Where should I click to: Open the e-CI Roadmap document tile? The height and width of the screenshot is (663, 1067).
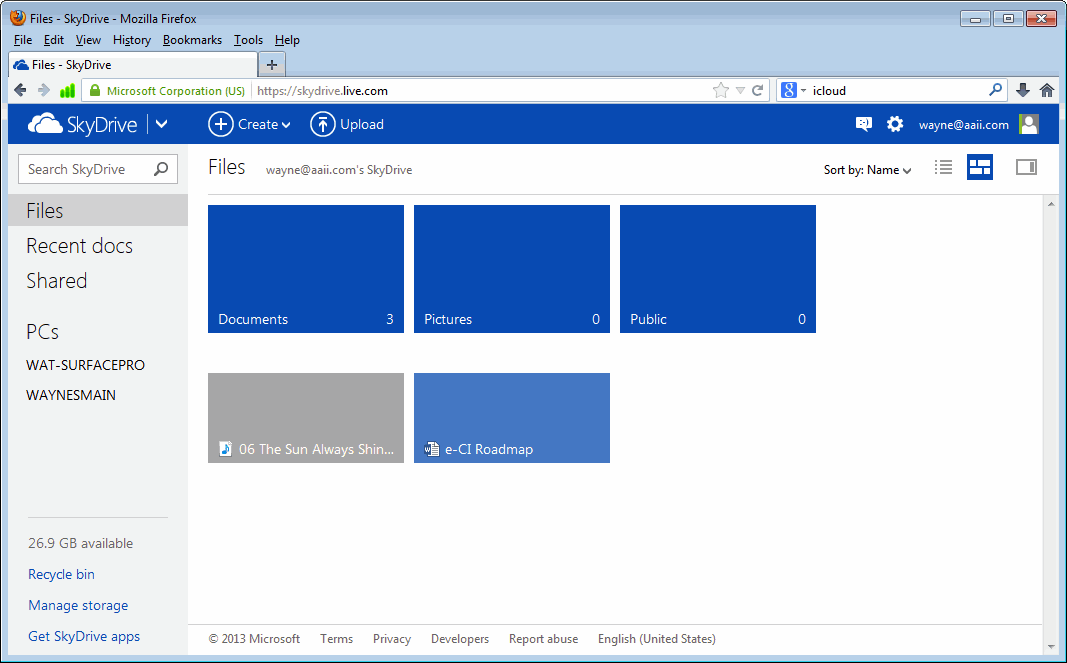tap(512, 418)
